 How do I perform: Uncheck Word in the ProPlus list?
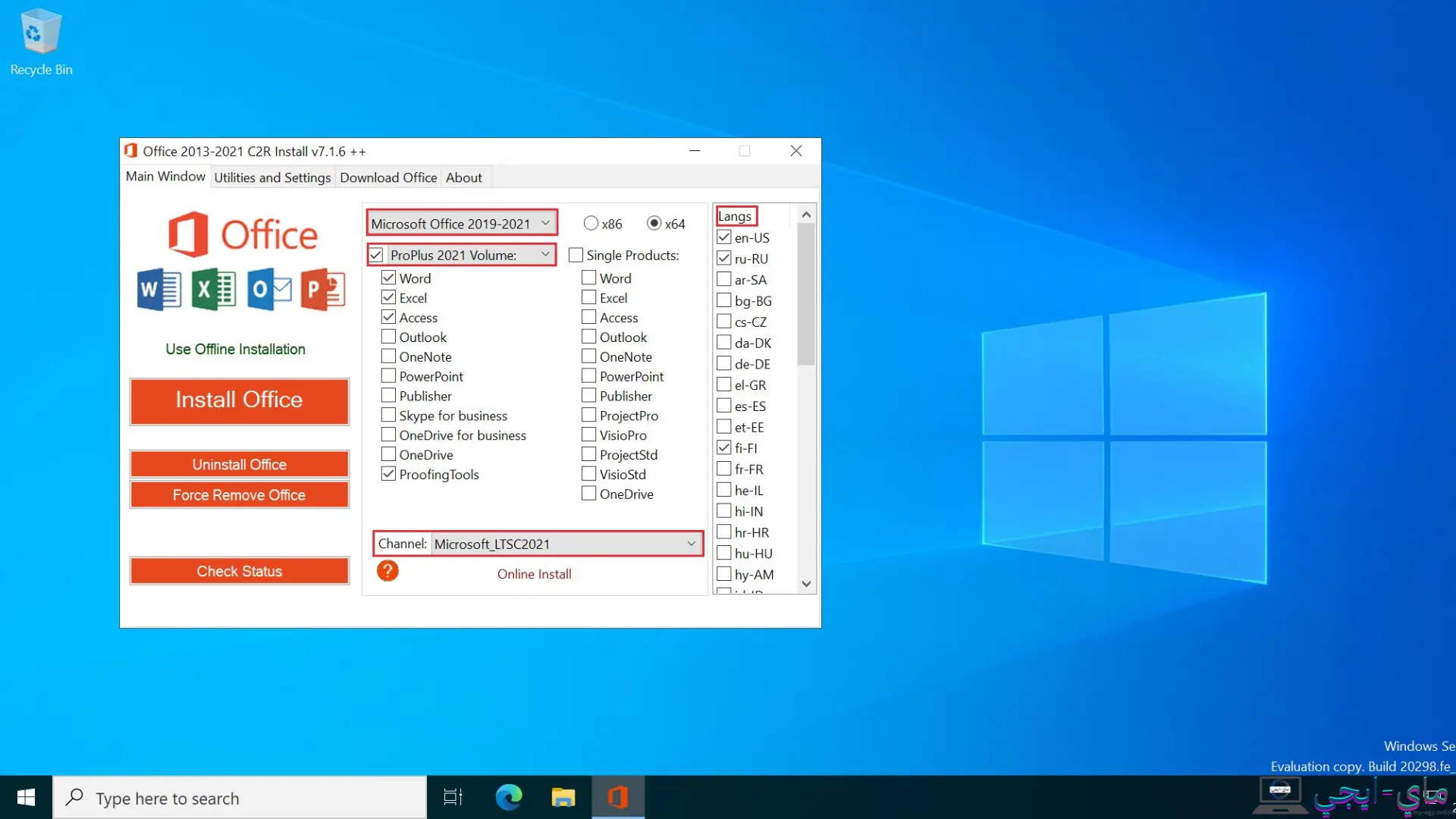[x=388, y=278]
